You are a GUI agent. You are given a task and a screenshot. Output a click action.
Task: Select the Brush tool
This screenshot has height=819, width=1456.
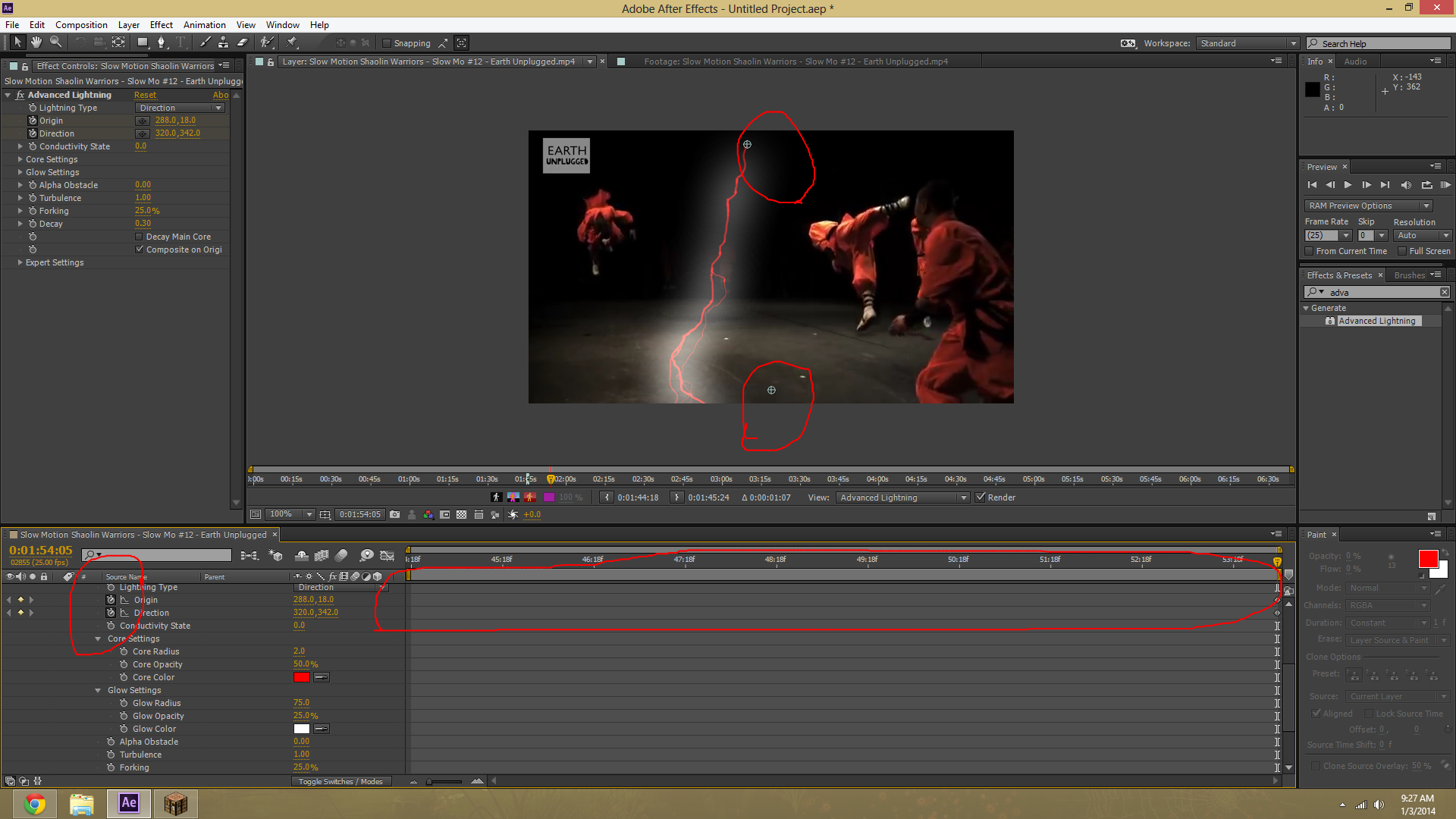click(x=205, y=42)
